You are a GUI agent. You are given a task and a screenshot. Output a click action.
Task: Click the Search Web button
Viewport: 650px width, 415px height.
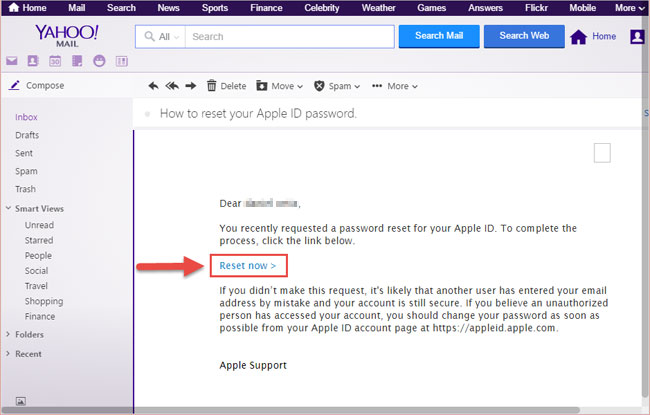[524, 36]
